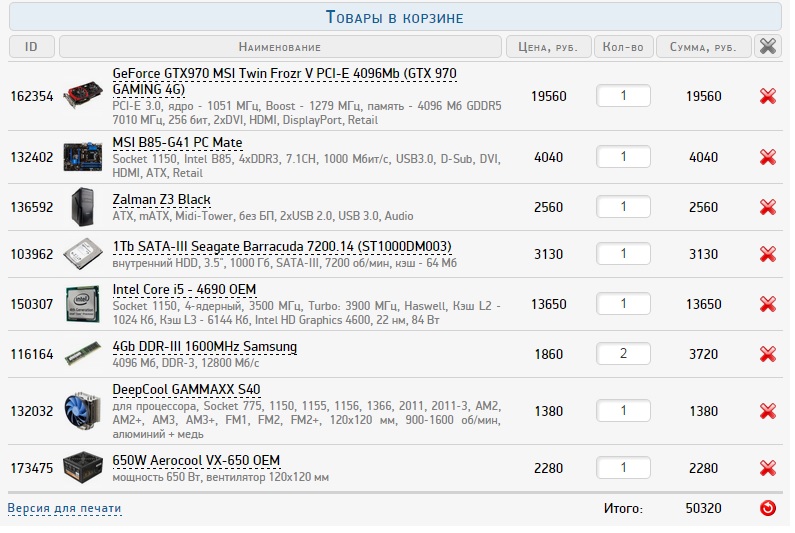Delete DeepCool GAMMAXX S40 from cart

pyautogui.click(x=768, y=411)
